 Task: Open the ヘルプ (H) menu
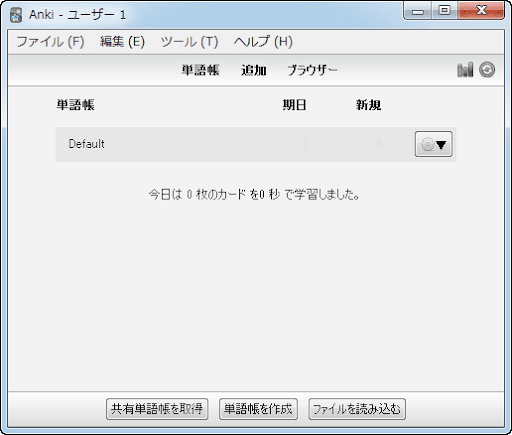(x=263, y=42)
